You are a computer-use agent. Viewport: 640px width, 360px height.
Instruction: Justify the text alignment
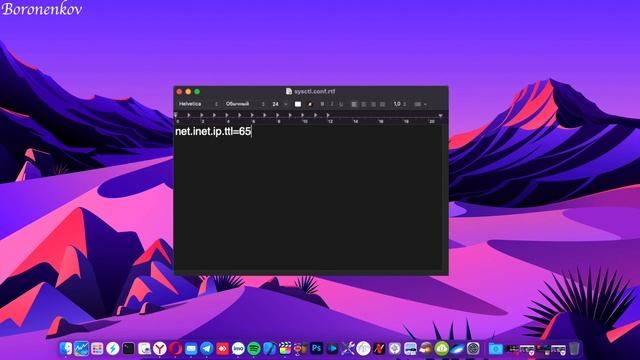382,104
